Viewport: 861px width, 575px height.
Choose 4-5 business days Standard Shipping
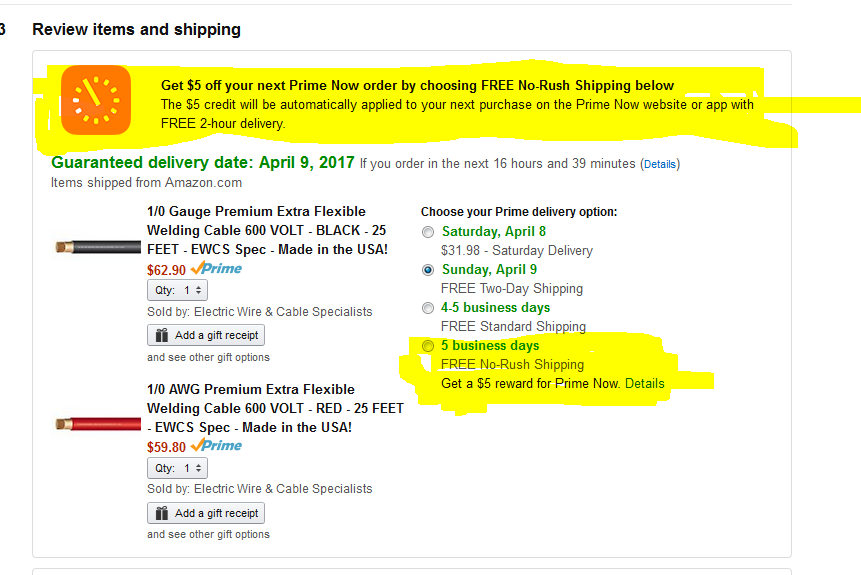(428, 308)
